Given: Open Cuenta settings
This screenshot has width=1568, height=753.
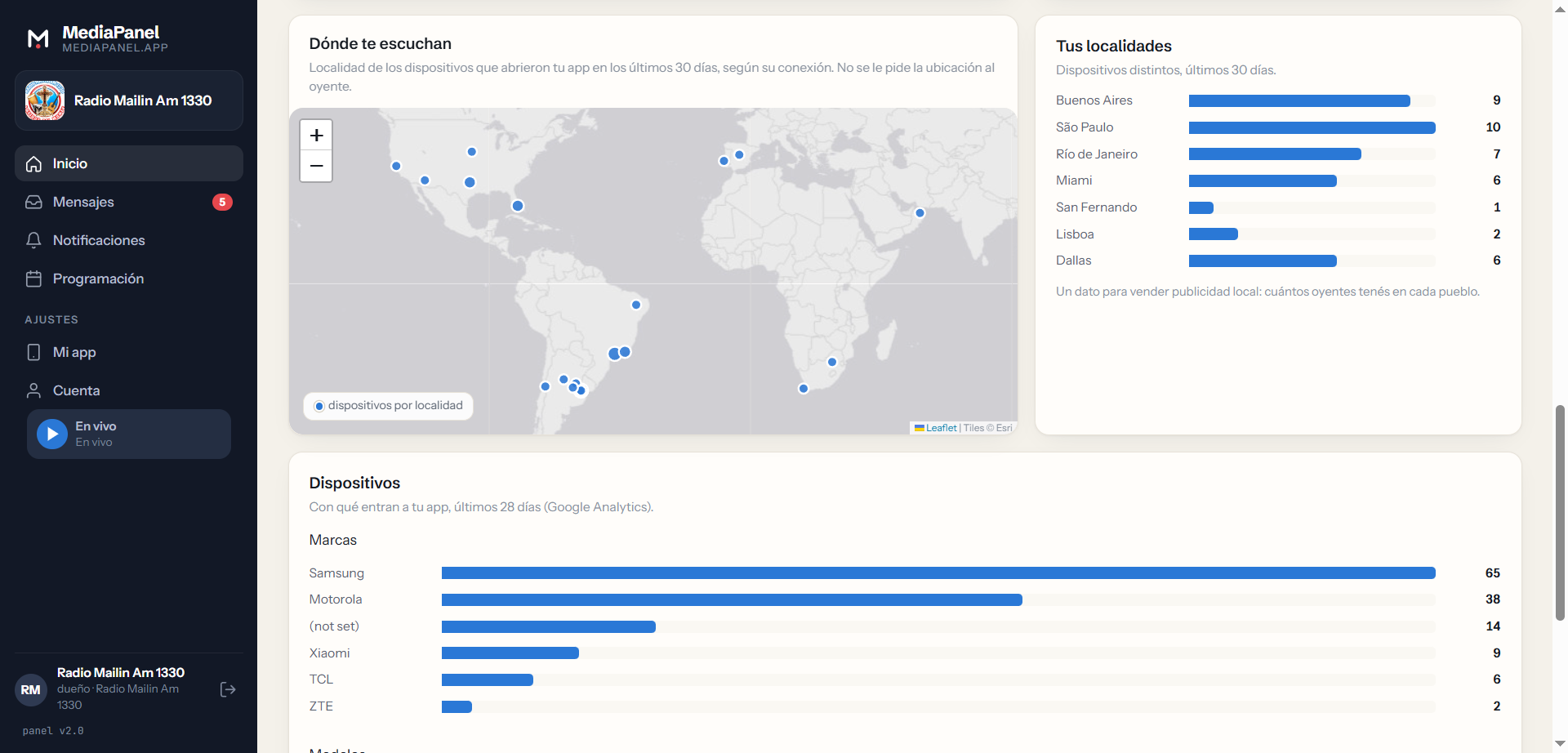Looking at the screenshot, I should pyautogui.click(x=129, y=390).
